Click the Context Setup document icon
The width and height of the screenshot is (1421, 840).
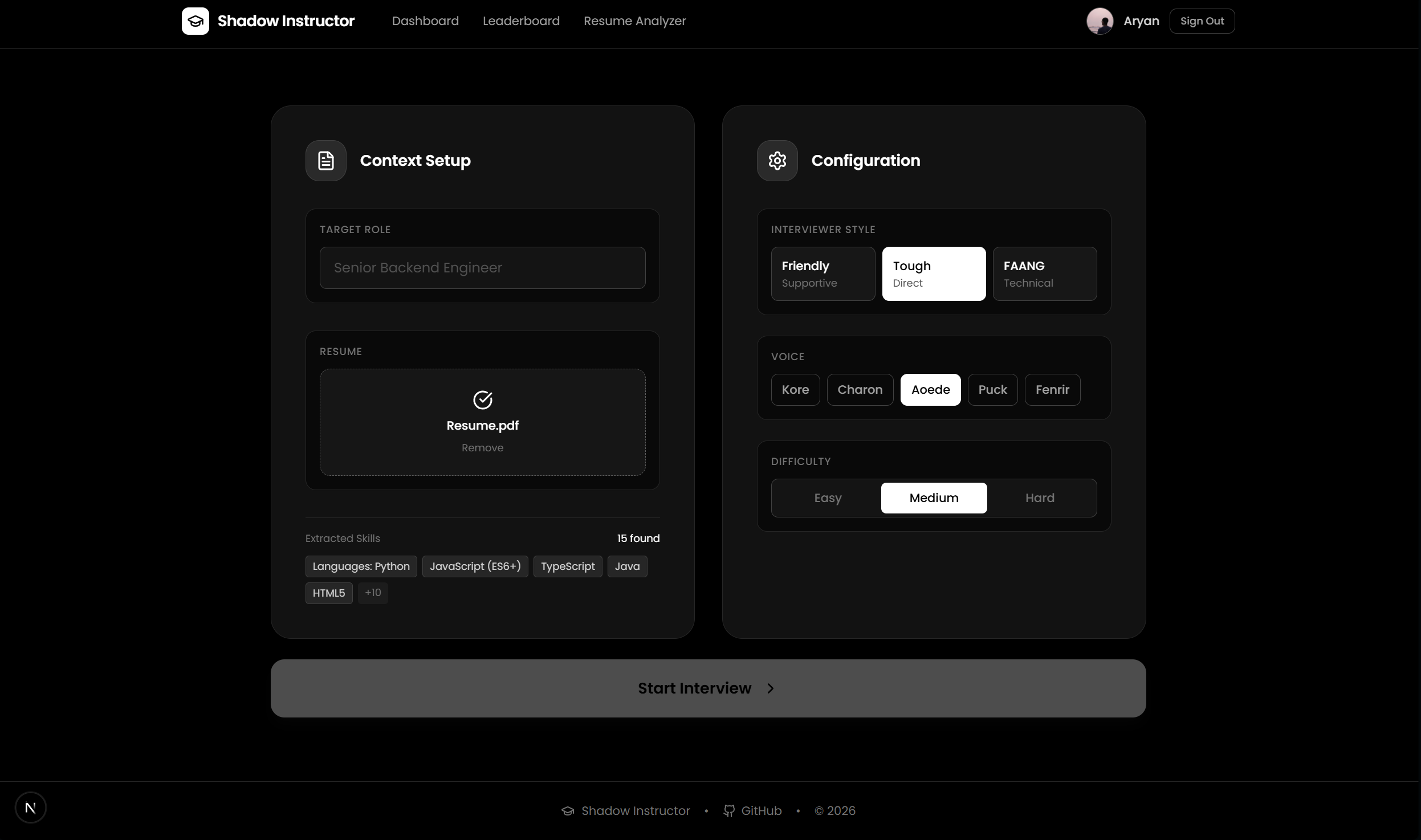(x=325, y=161)
